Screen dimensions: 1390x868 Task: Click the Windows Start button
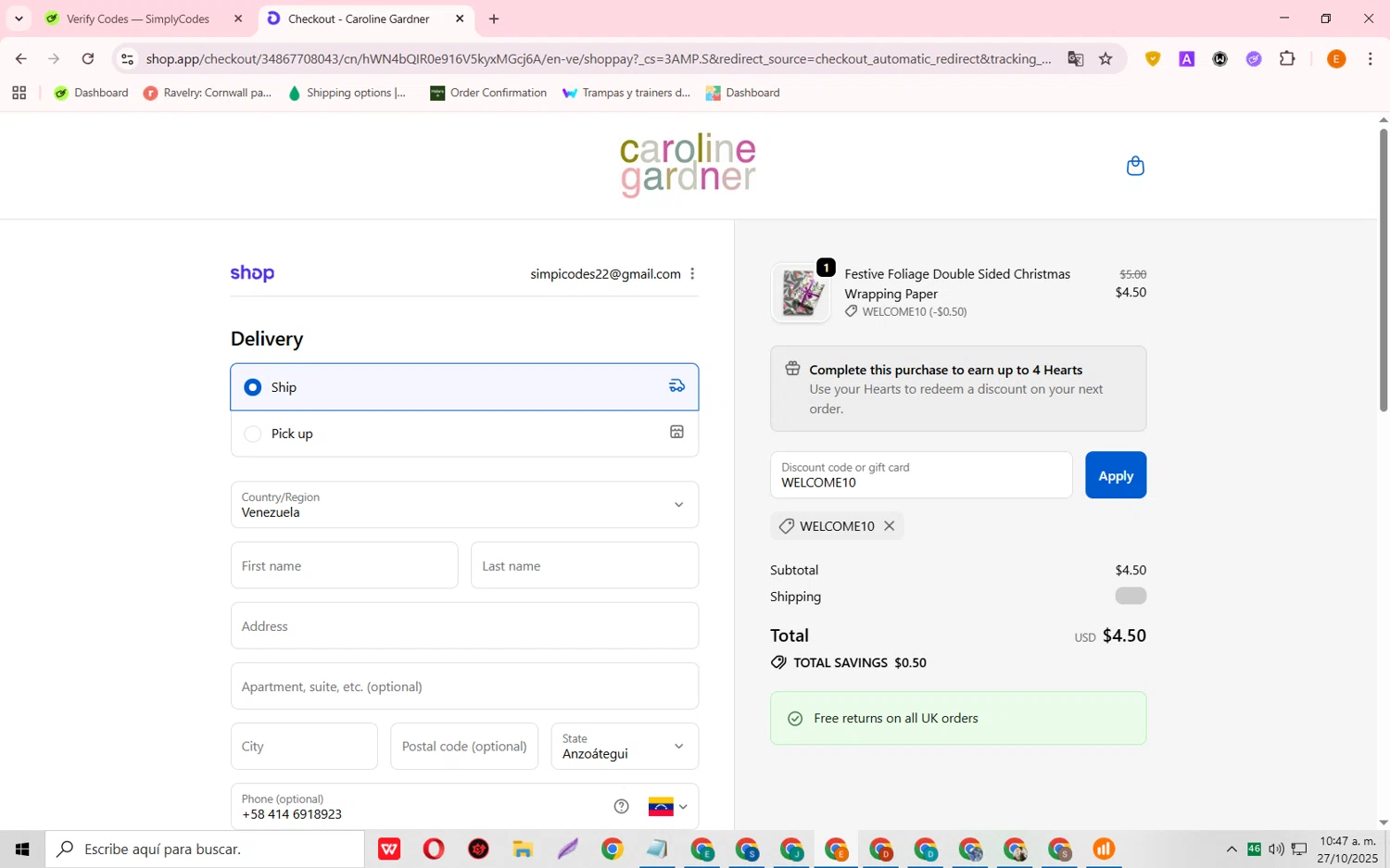(22, 849)
